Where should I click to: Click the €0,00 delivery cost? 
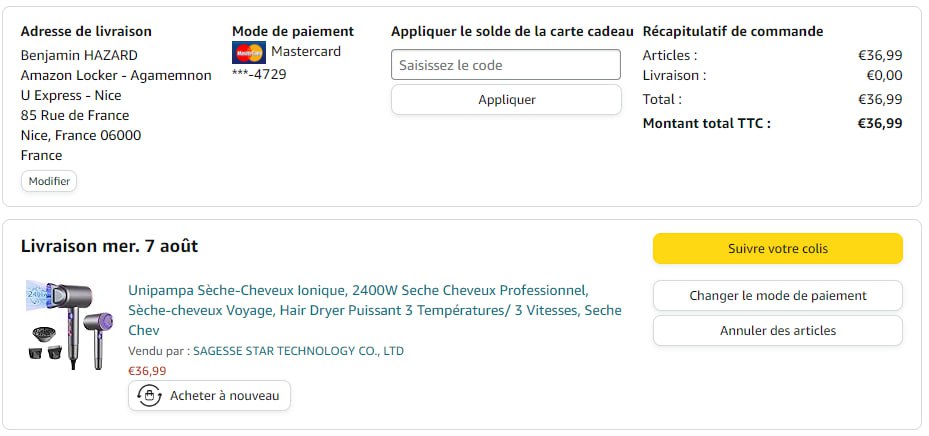883,75
